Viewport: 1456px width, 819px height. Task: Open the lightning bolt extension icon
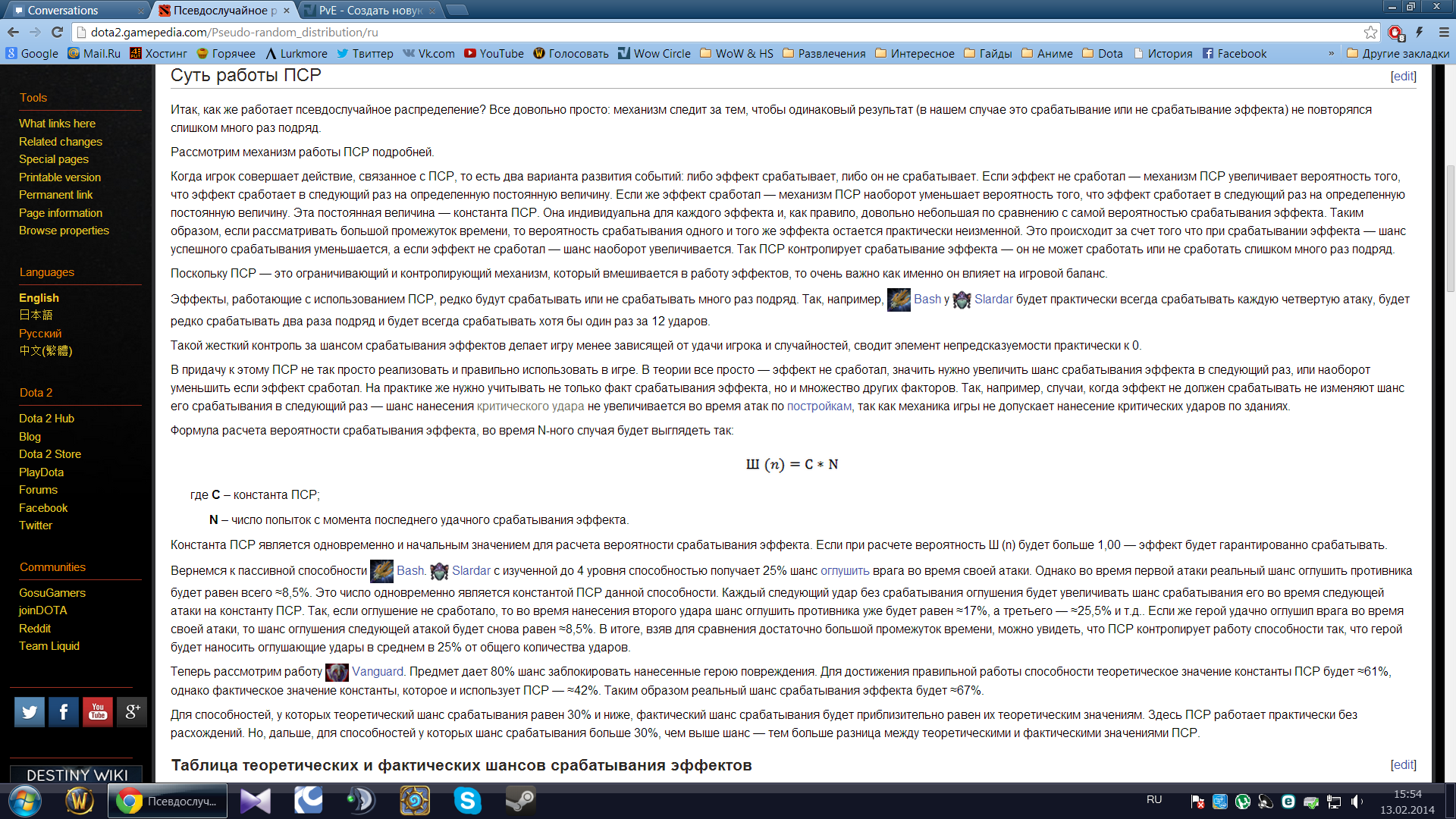(1420, 33)
